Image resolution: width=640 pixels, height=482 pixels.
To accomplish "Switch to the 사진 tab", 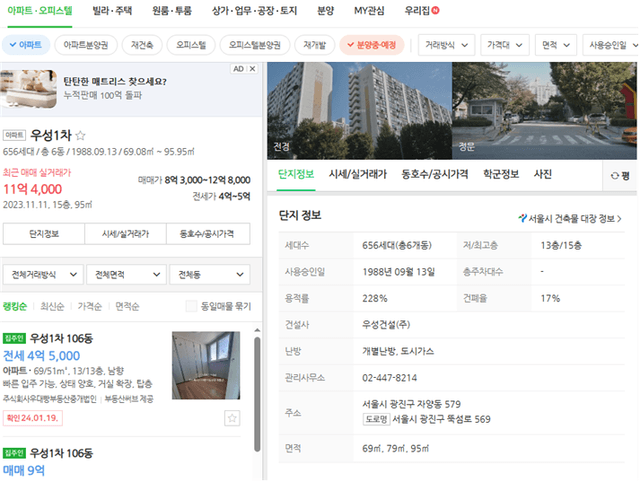I will 543,175.
